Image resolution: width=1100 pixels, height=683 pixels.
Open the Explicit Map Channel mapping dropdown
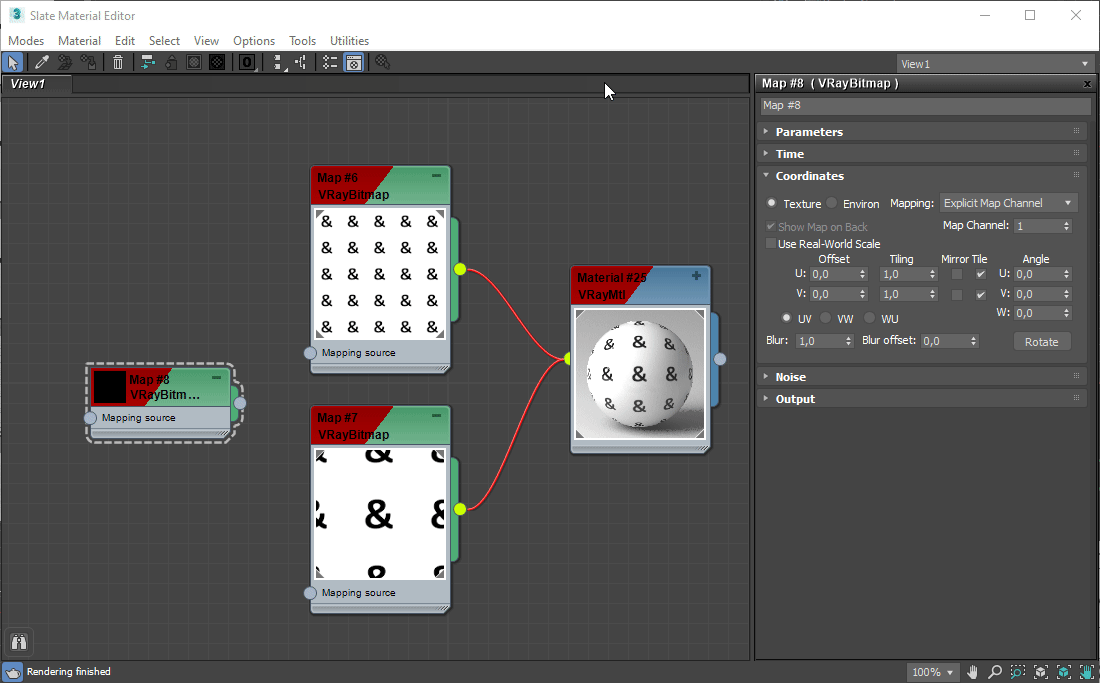(1008, 203)
